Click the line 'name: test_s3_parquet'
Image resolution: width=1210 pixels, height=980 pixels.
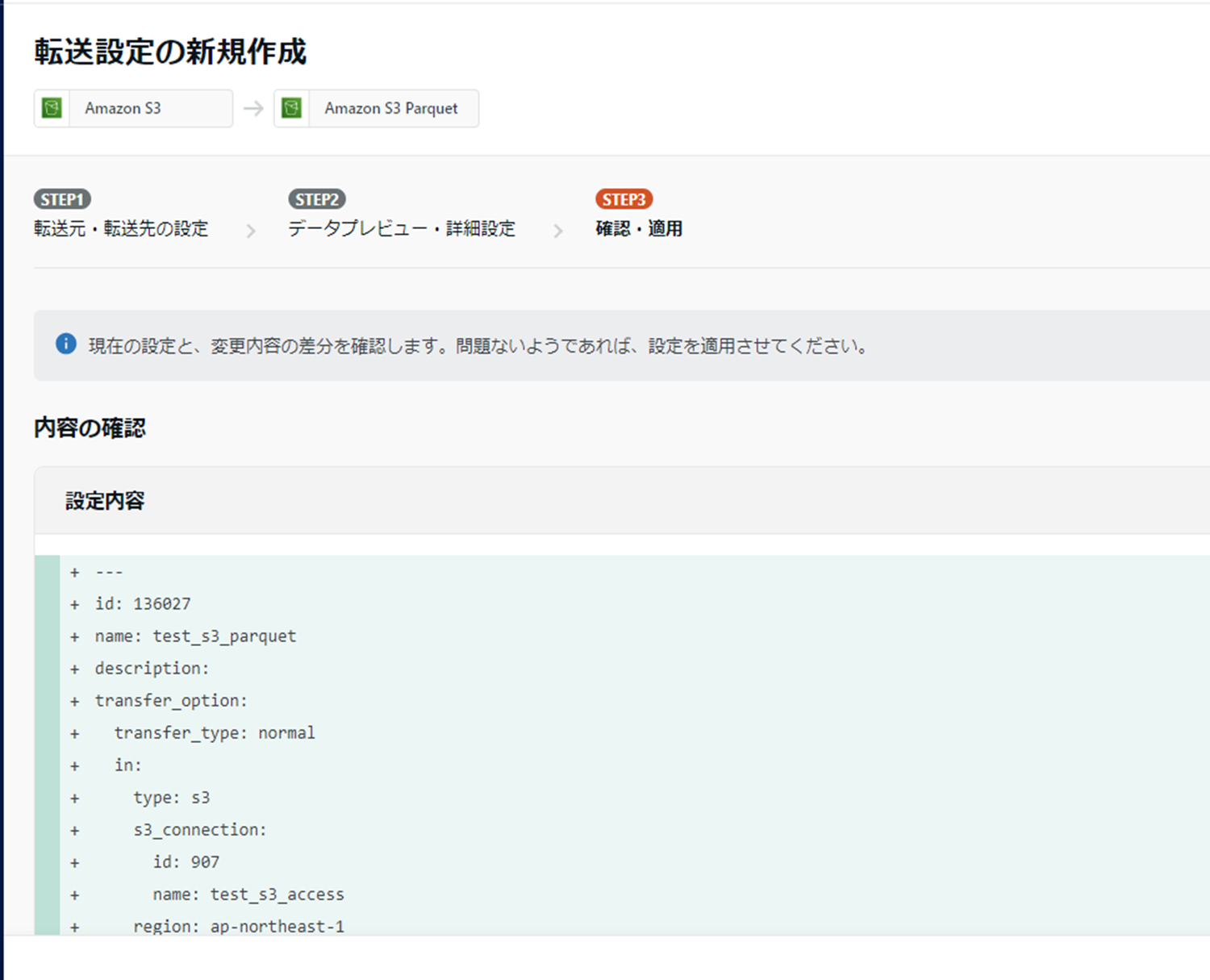point(196,636)
